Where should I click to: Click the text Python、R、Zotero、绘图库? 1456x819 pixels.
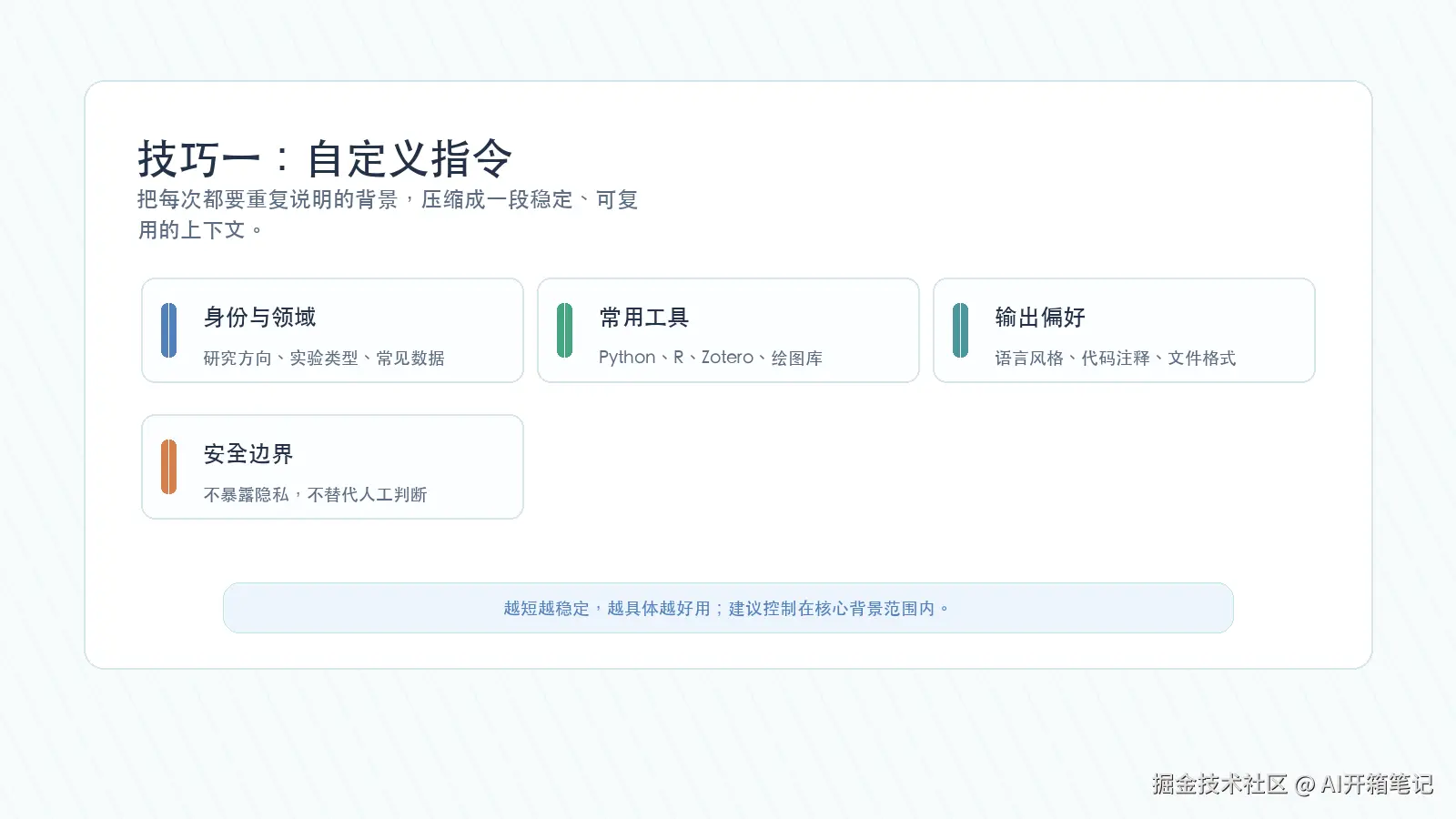click(711, 358)
